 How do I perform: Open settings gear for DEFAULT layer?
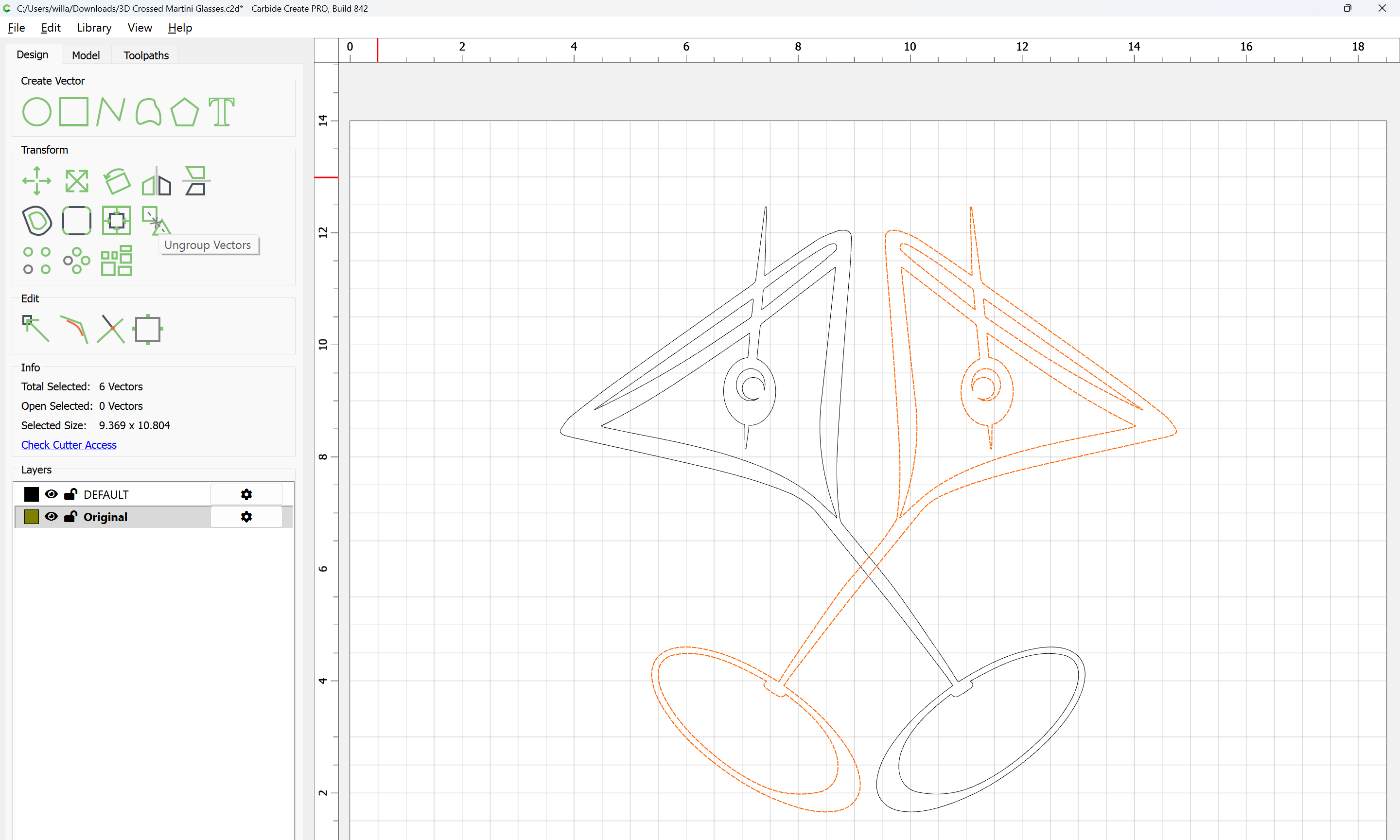point(246,494)
